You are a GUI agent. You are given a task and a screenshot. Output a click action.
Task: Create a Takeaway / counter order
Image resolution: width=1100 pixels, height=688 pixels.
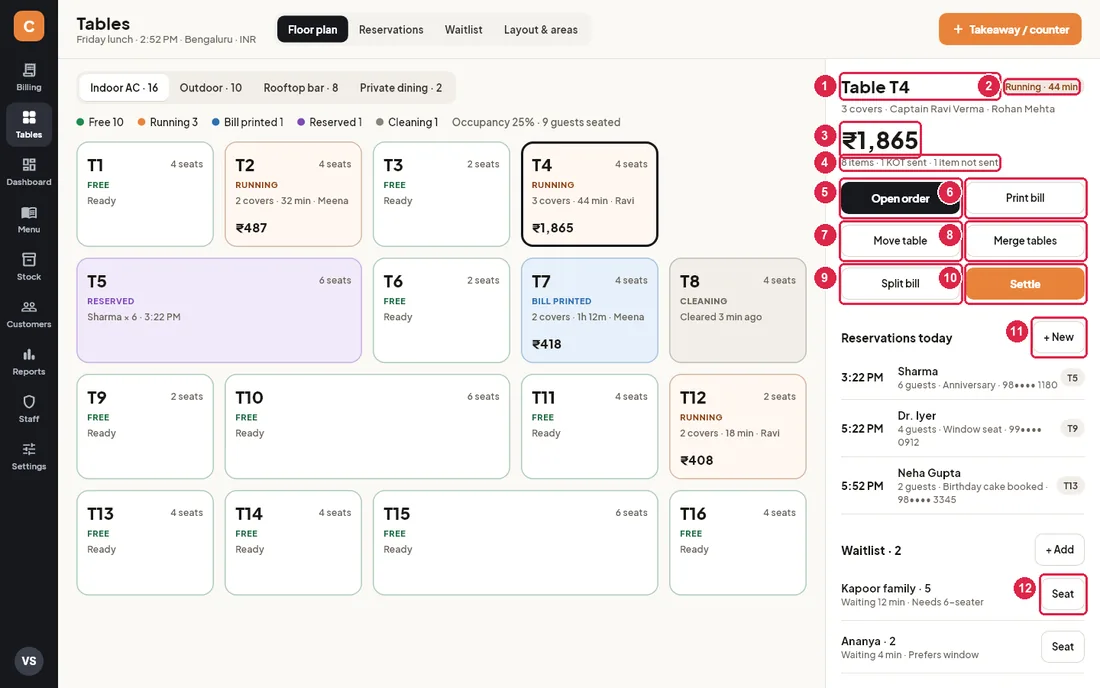pos(1010,29)
